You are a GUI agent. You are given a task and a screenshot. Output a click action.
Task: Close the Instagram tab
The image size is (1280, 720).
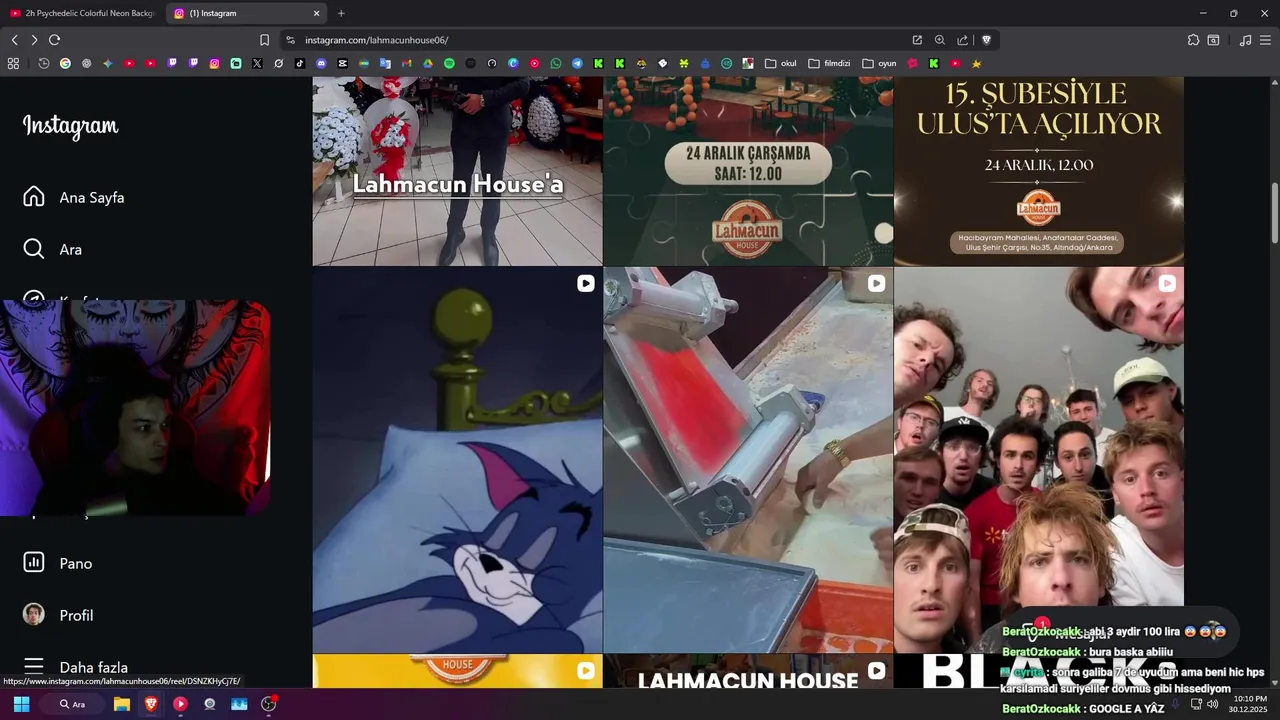click(x=317, y=13)
